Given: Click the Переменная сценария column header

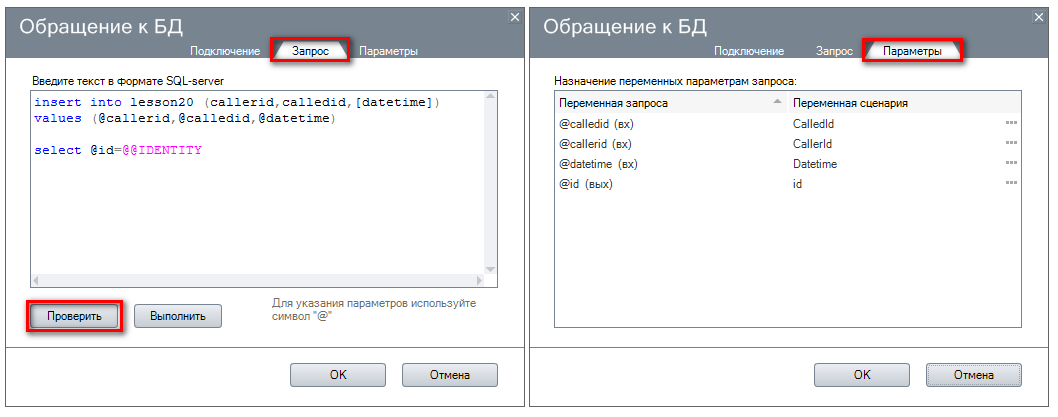Looking at the screenshot, I should (x=850, y=103).
